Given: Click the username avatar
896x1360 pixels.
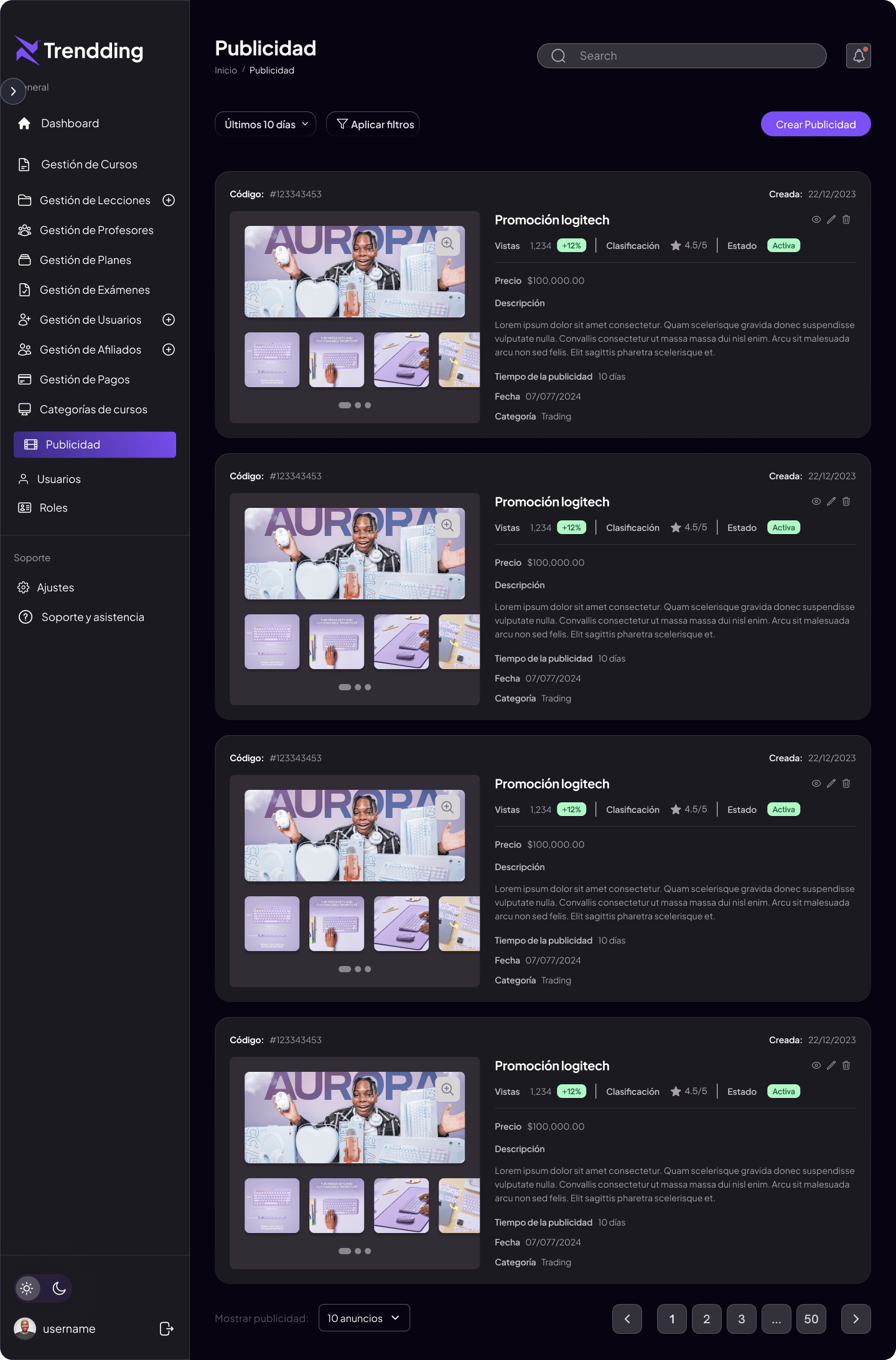Looking at the screenshot, I should (25, 1329).
